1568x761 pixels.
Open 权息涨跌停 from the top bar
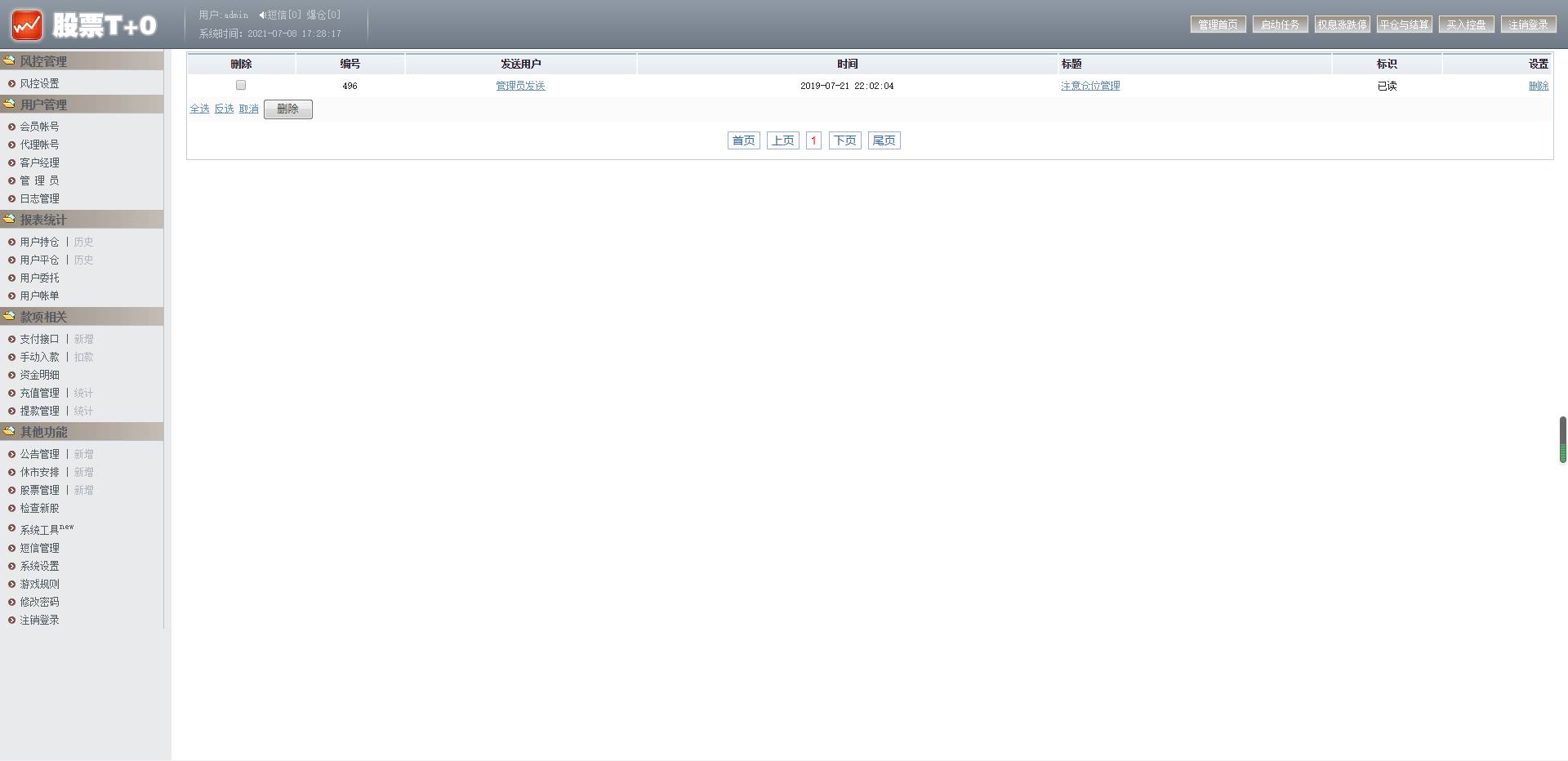point(1343,24)
